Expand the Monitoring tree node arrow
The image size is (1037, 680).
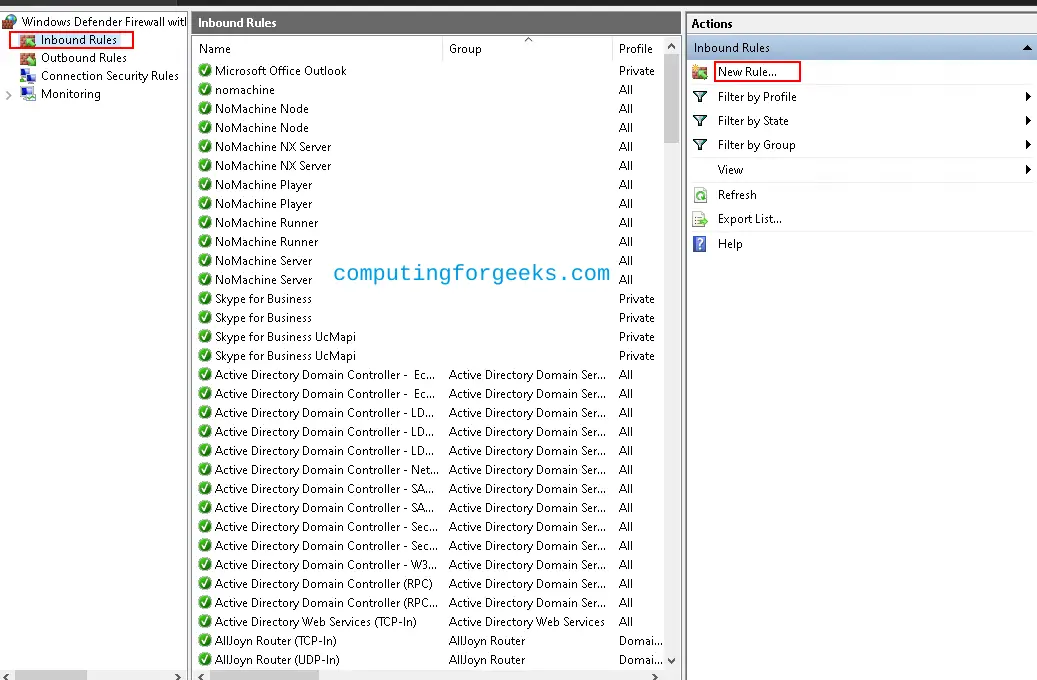[x=9, y=95]
